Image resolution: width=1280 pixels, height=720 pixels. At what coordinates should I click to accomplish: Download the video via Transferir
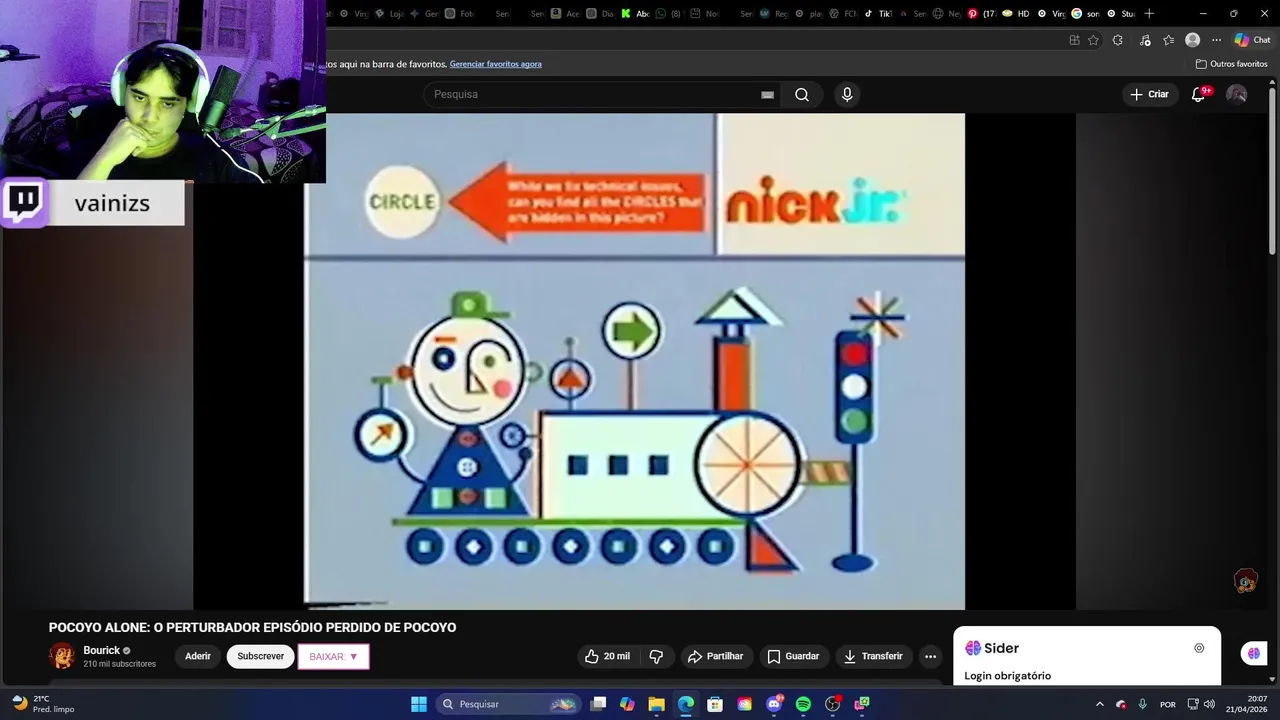pos(872,656)
